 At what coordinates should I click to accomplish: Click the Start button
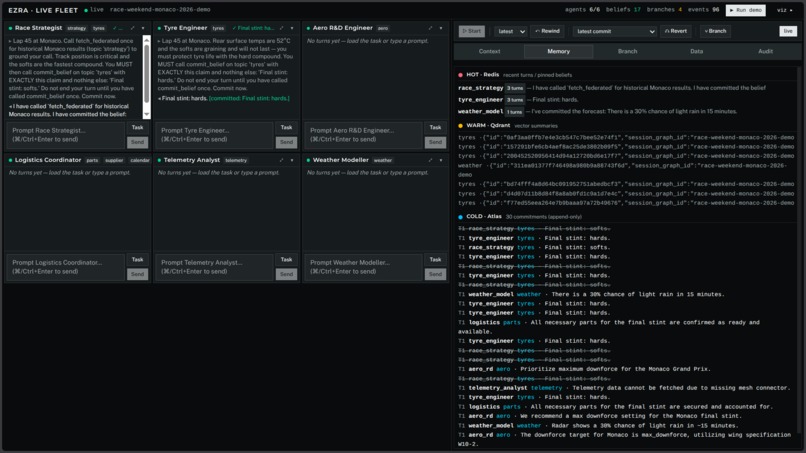(471, 31)
